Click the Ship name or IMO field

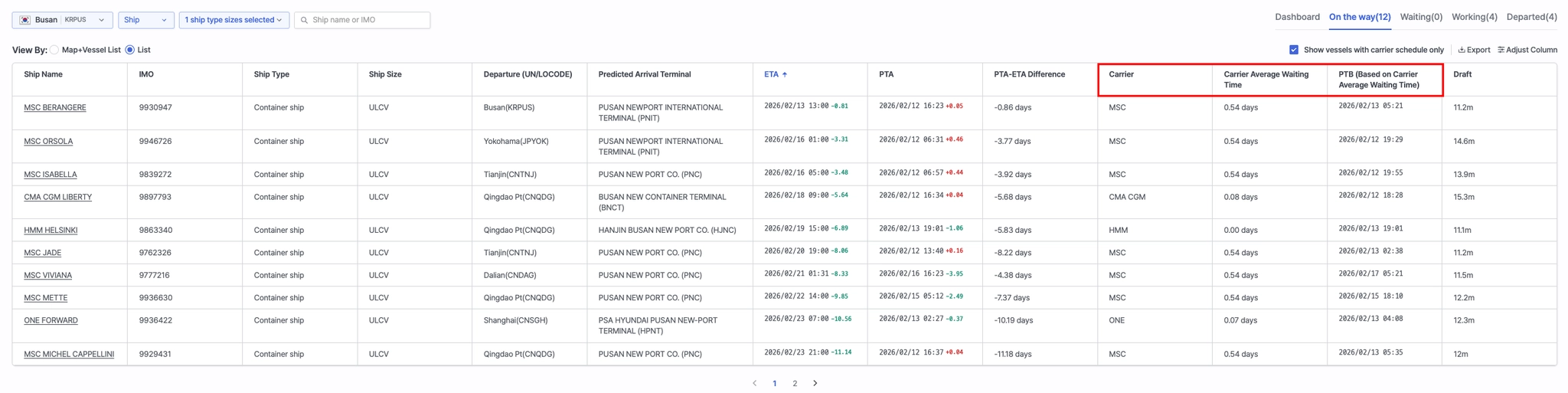point(367,21)
